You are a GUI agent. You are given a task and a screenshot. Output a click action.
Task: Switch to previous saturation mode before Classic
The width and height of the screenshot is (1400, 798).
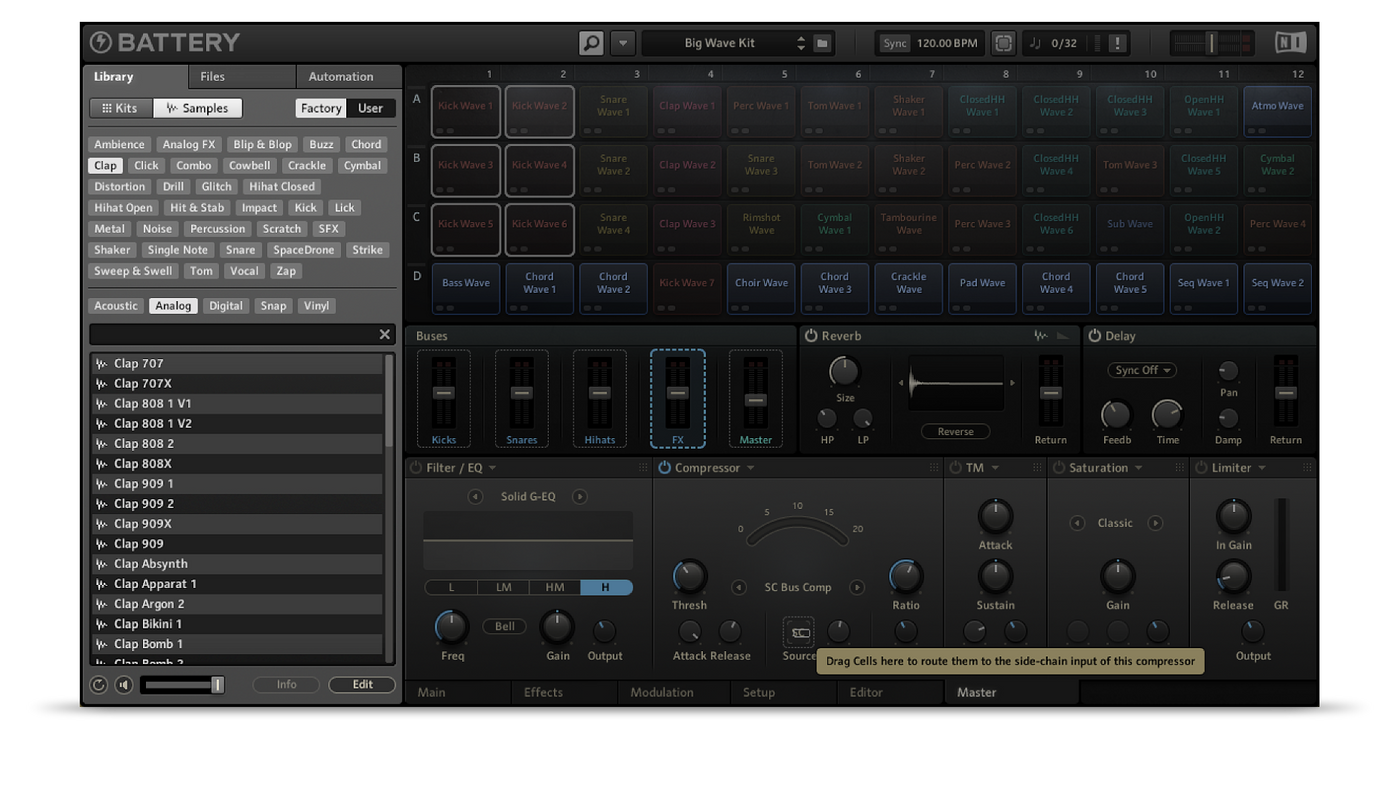pos(1077,523)
